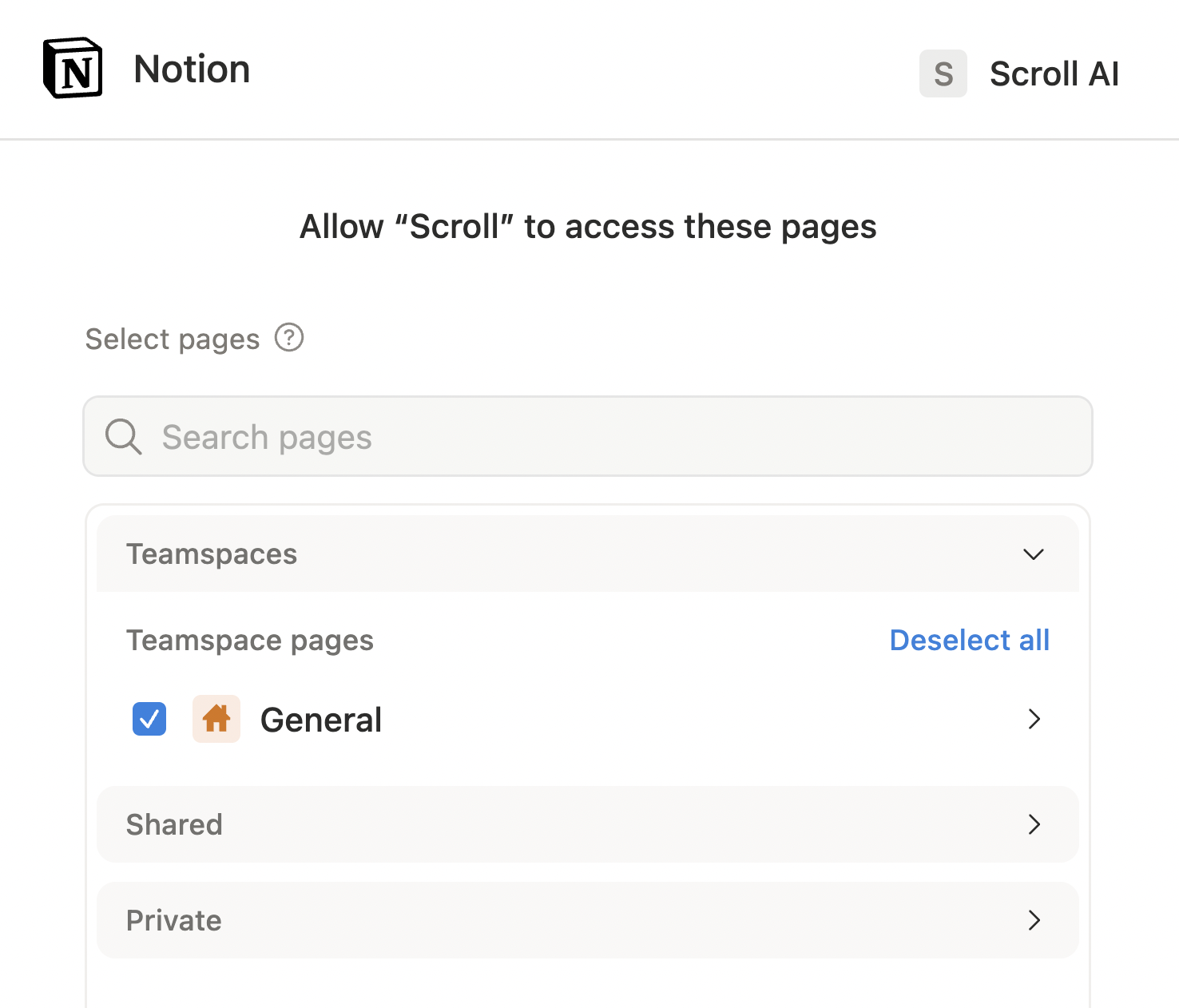Click the Teamspace pages subheading

(x=250, y=641)
